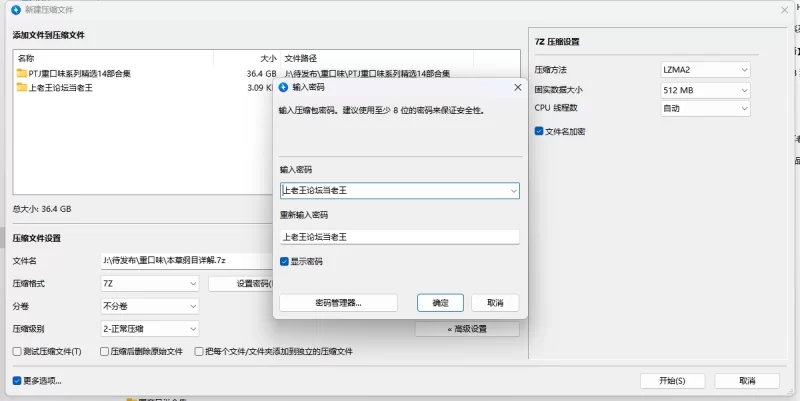Screen dimensions: 800x401
Task: Check 把每个文件/文件夹添加到独立的压缩文件 option
Action: [199, 352]
